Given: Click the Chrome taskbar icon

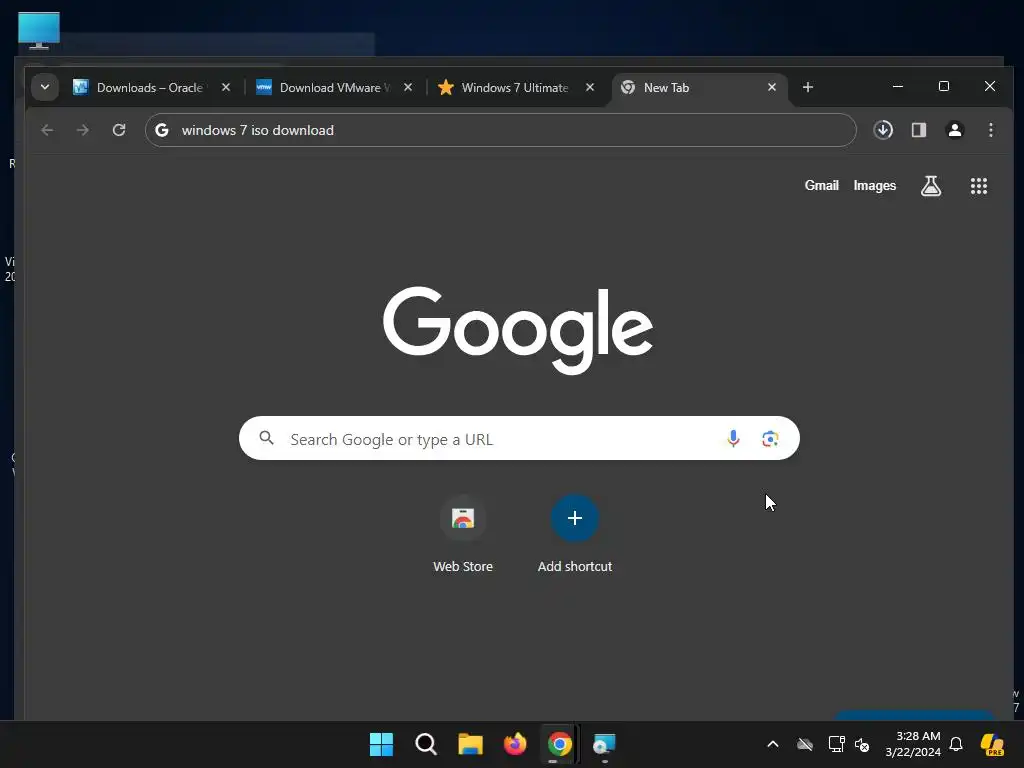Looking at the screenshot, I should tap(560, 744).
